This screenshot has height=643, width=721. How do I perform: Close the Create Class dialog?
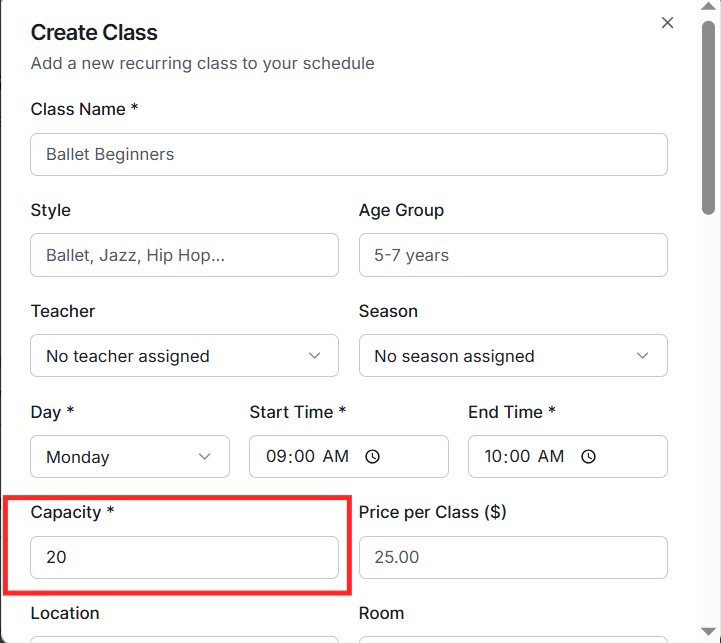668,23
